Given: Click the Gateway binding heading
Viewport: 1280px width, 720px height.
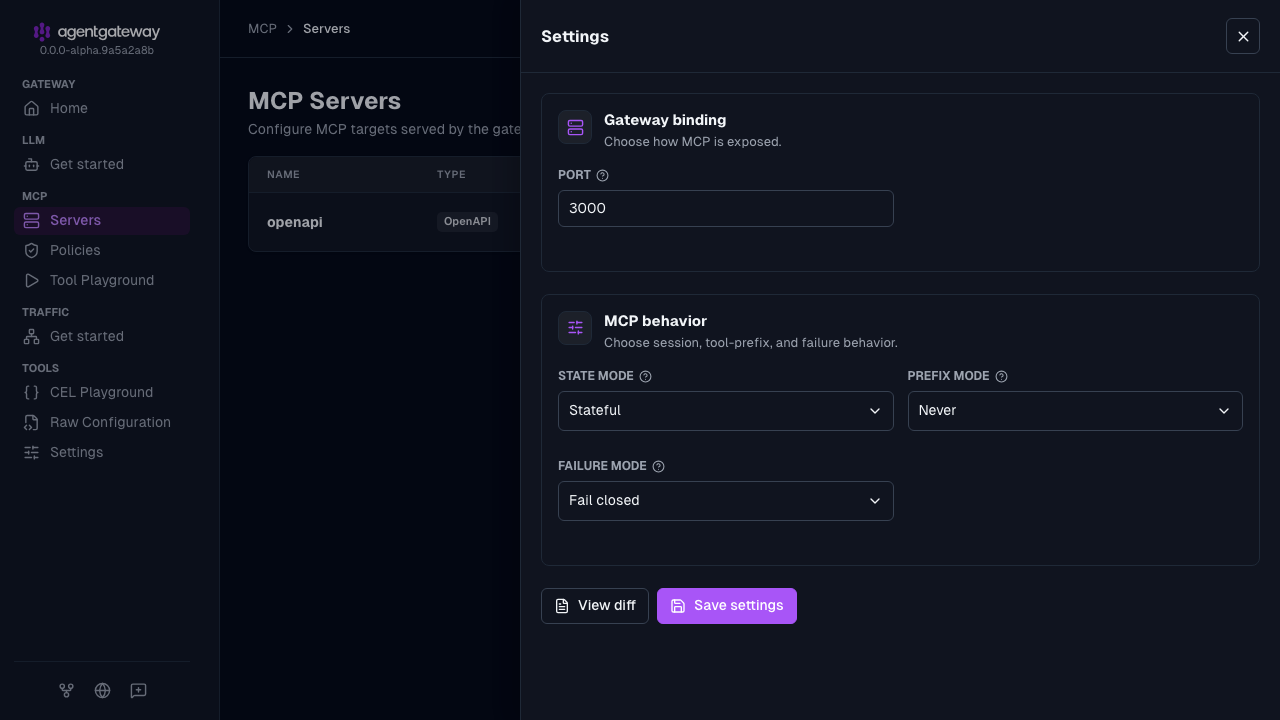Looking at the screenshot, I should (x=665, y=120).
